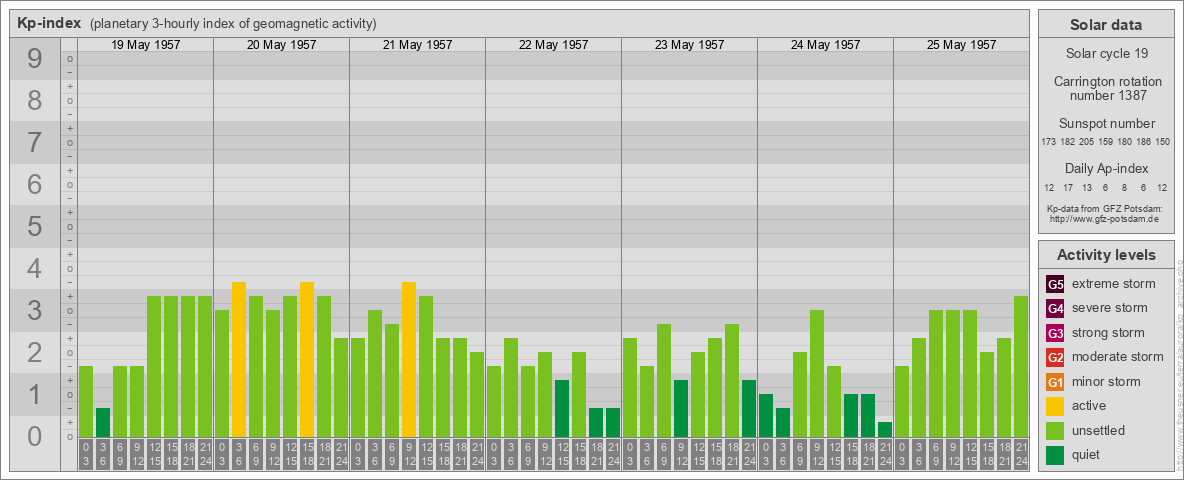Image resolution: width=1184 pixels, height=480 pixels.
Task: Select the light green 'unsettled' legend swatch
Action: coord(1055,430)
